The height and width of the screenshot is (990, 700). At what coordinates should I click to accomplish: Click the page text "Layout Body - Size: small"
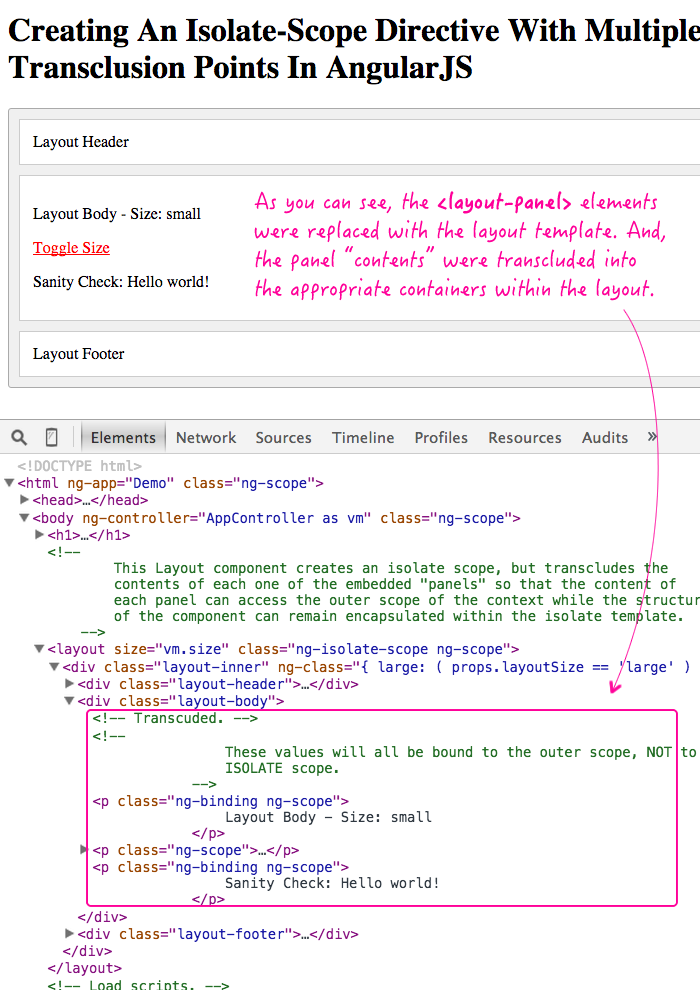117,214
